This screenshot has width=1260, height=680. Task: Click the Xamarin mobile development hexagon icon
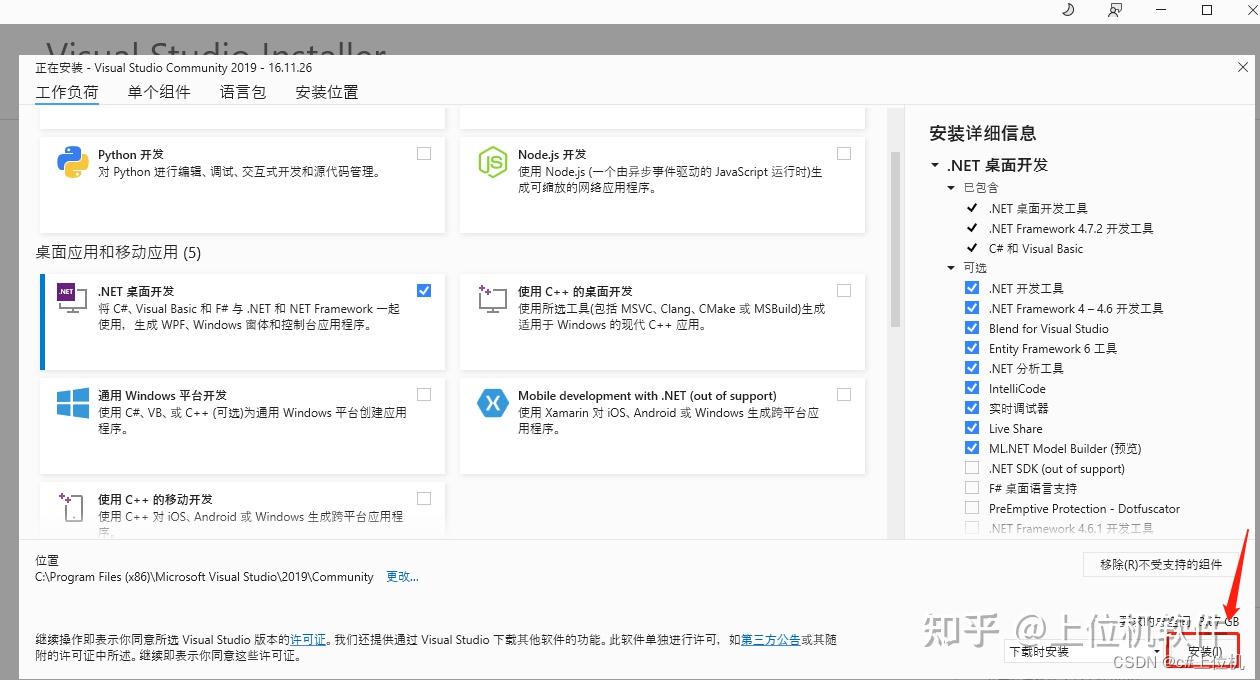(492, 403)
